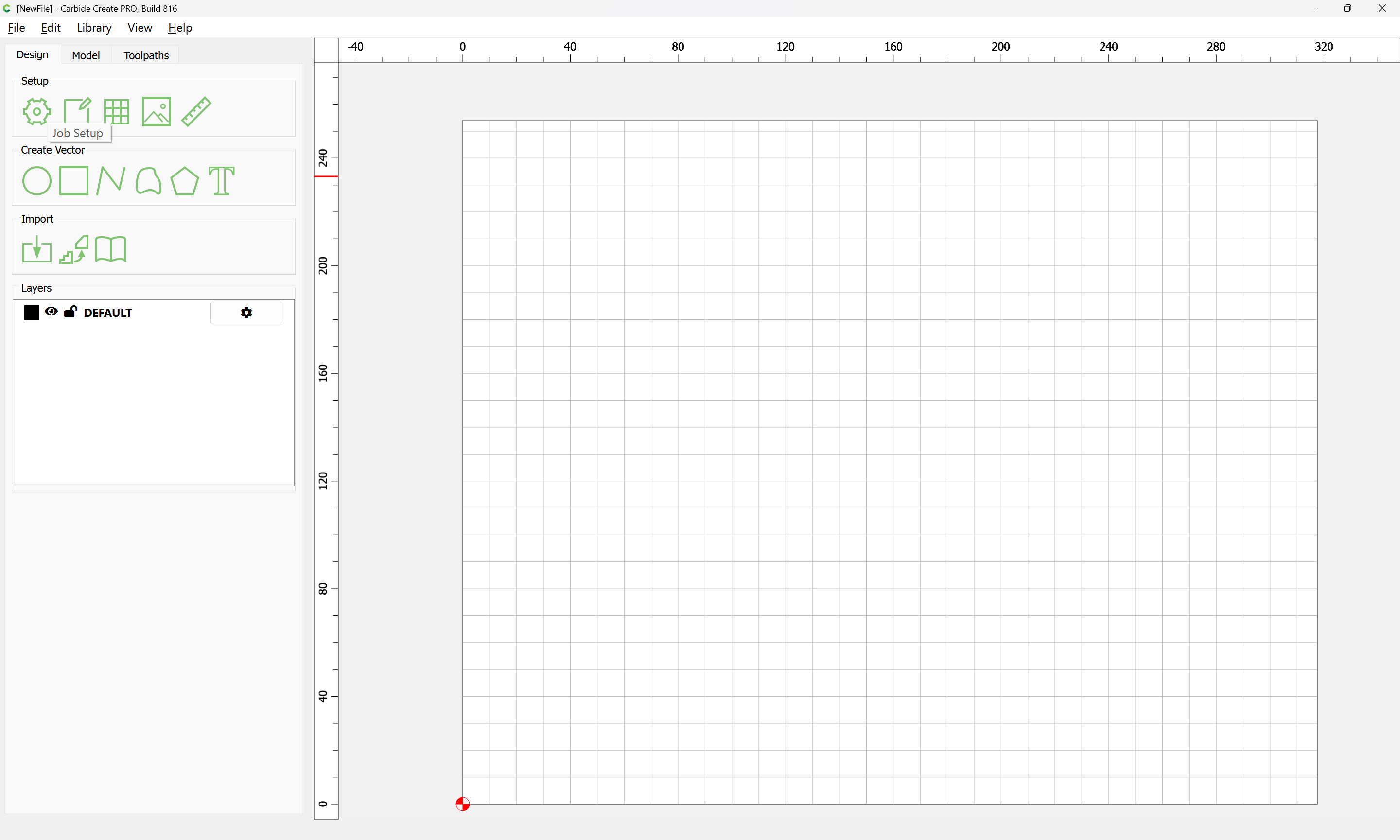This screenshot has width=1400, height=840.
Task: Restore down the application window
Action: pyautogui.click(x=1347, y=8)
